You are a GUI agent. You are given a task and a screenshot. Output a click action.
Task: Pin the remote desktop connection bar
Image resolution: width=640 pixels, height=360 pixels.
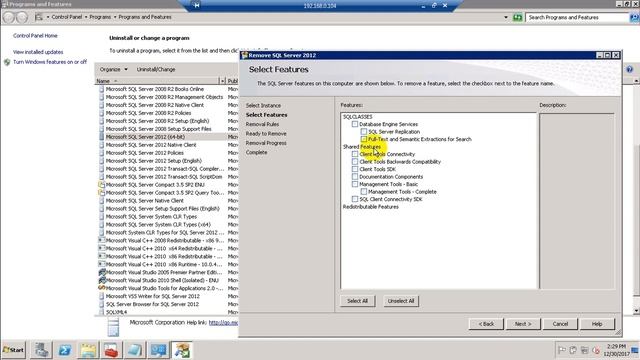[197, 5]
